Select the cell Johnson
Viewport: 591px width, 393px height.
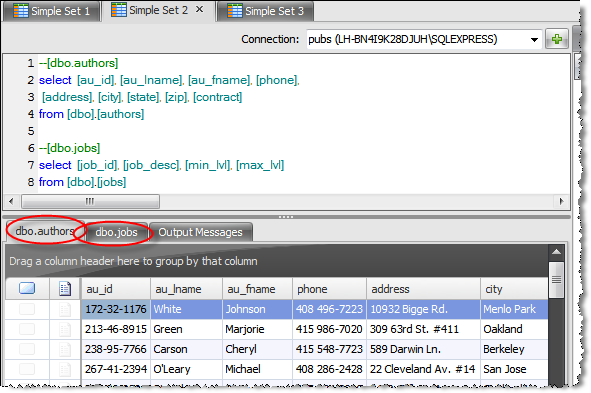click(x=257, y=309)
